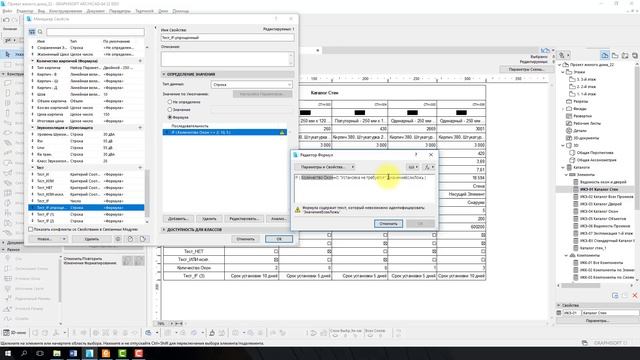Click the Удалить button below sequence list
This screenshot has height=360, width=640.
tap(209, 219)
